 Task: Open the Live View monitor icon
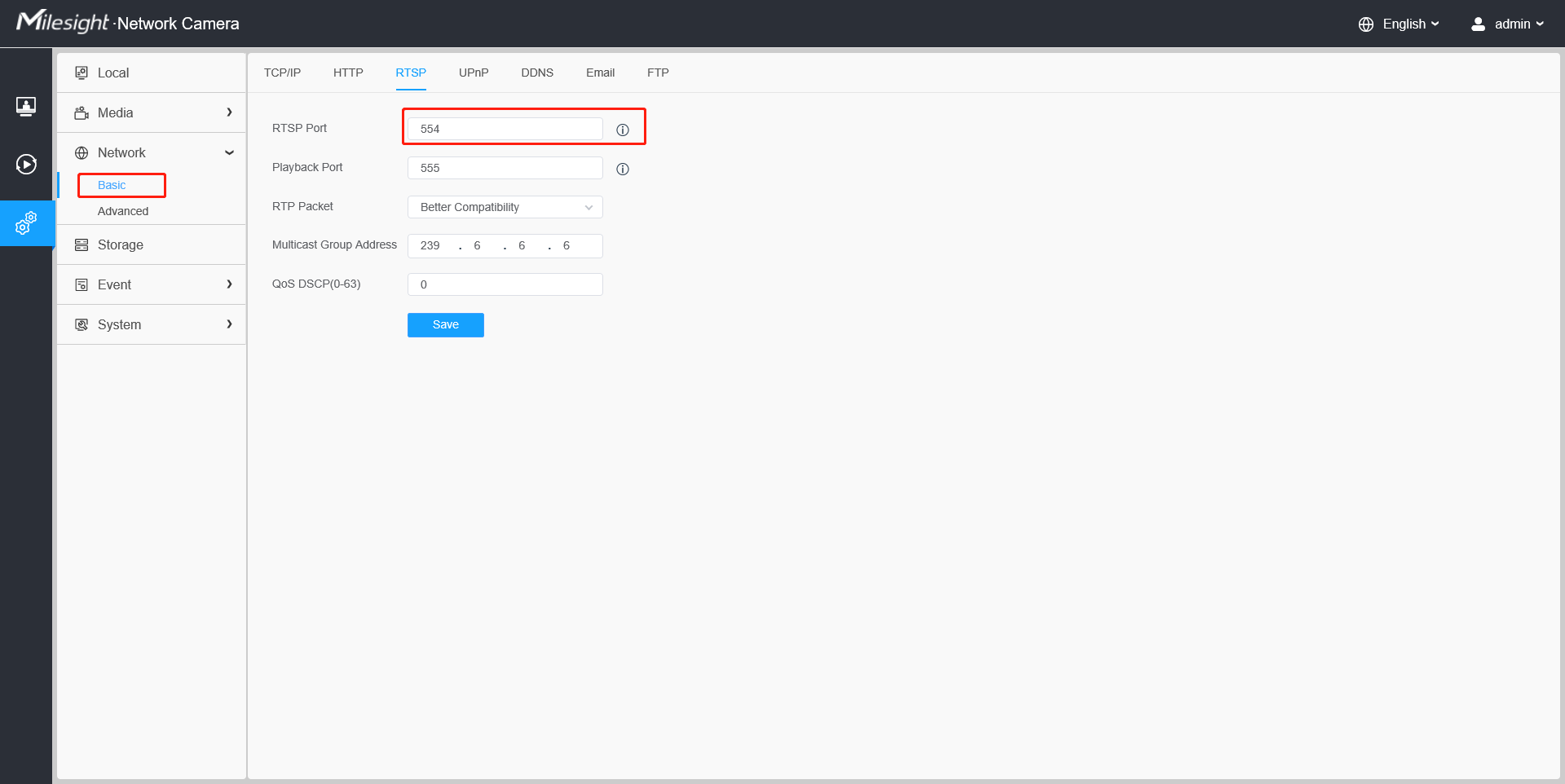(26, 106)
